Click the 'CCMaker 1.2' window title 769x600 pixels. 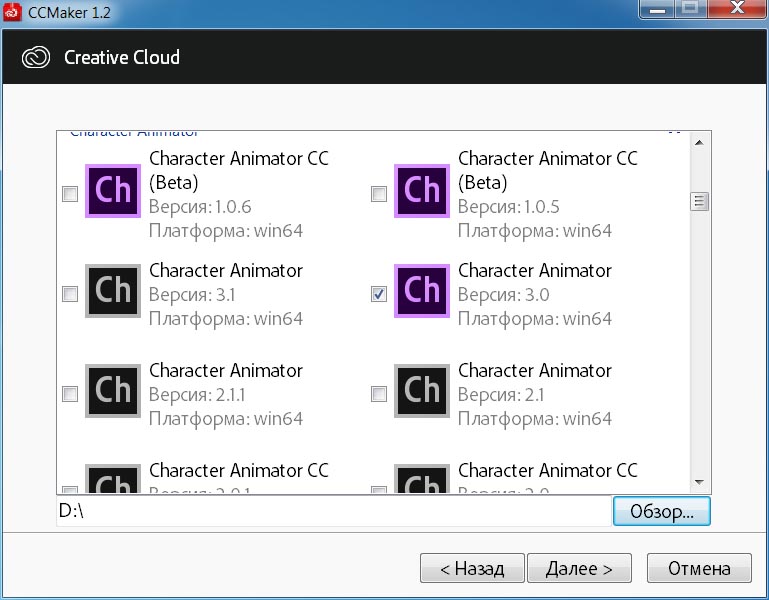pyautogui.click(x=69, y=12)
